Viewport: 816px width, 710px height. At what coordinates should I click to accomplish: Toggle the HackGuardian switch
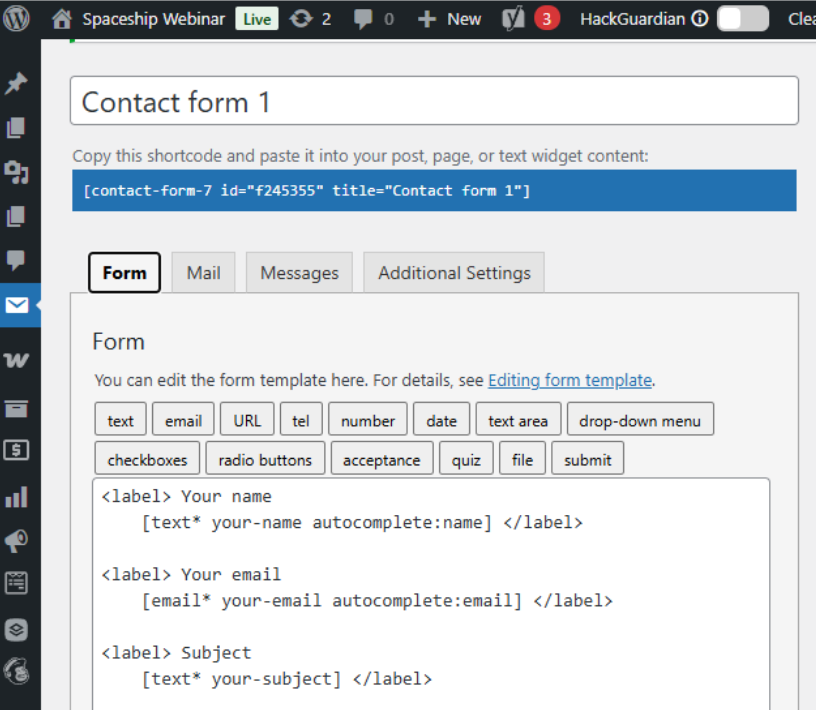point(743,19)
